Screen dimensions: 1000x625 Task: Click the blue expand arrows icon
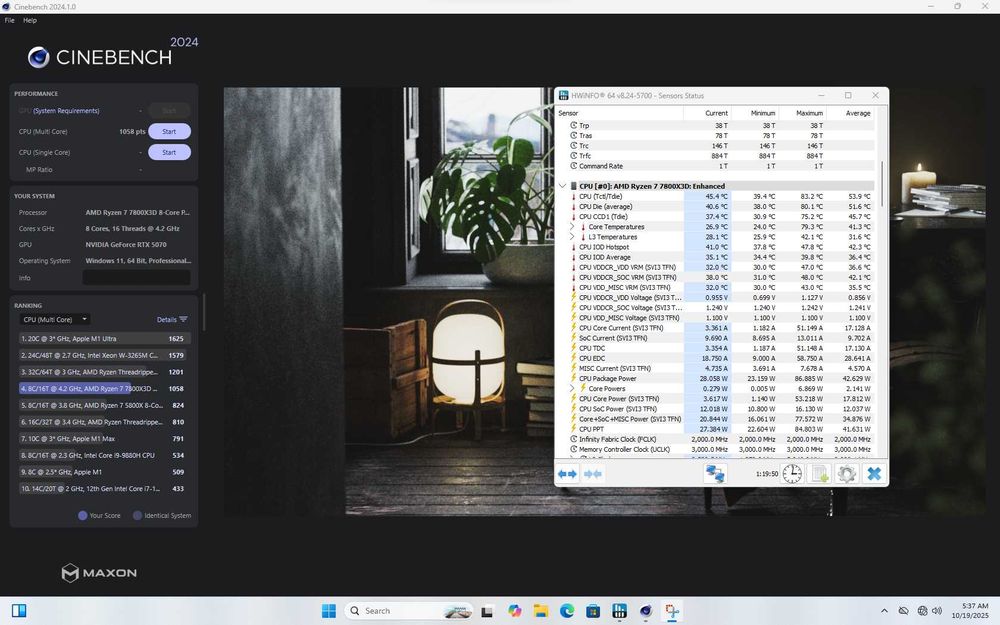click(x=567, y=474)
